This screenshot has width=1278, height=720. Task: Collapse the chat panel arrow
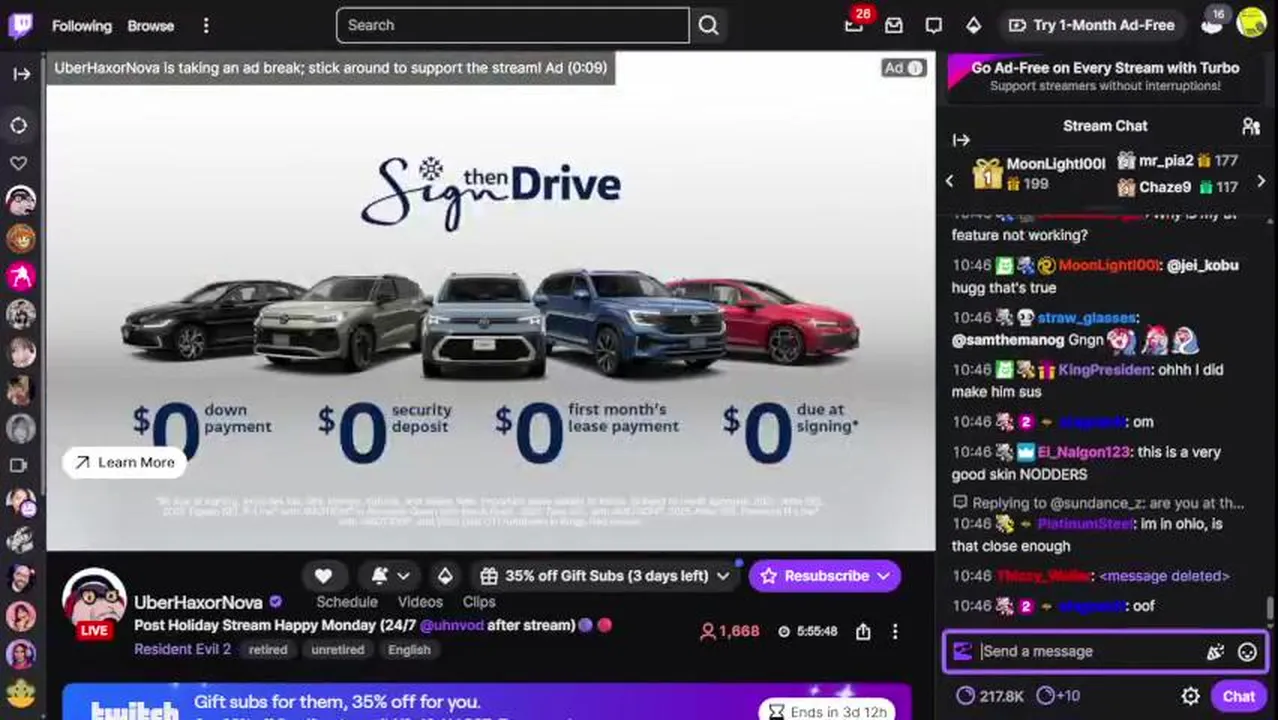click(x=961, y=140)
